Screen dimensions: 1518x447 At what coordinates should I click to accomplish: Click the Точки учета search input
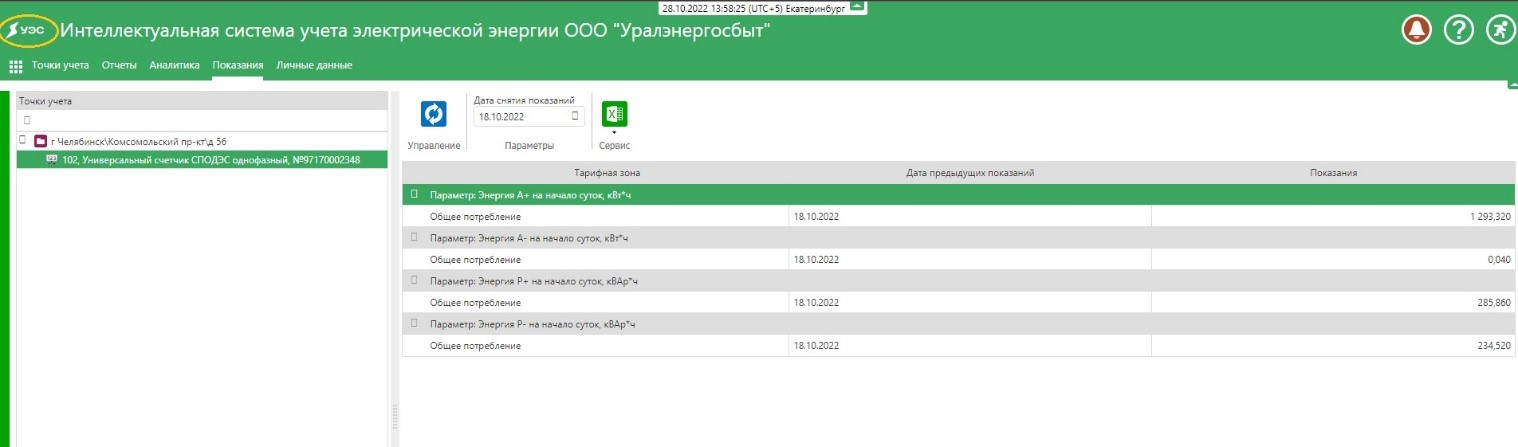click(x=203, y=120)
